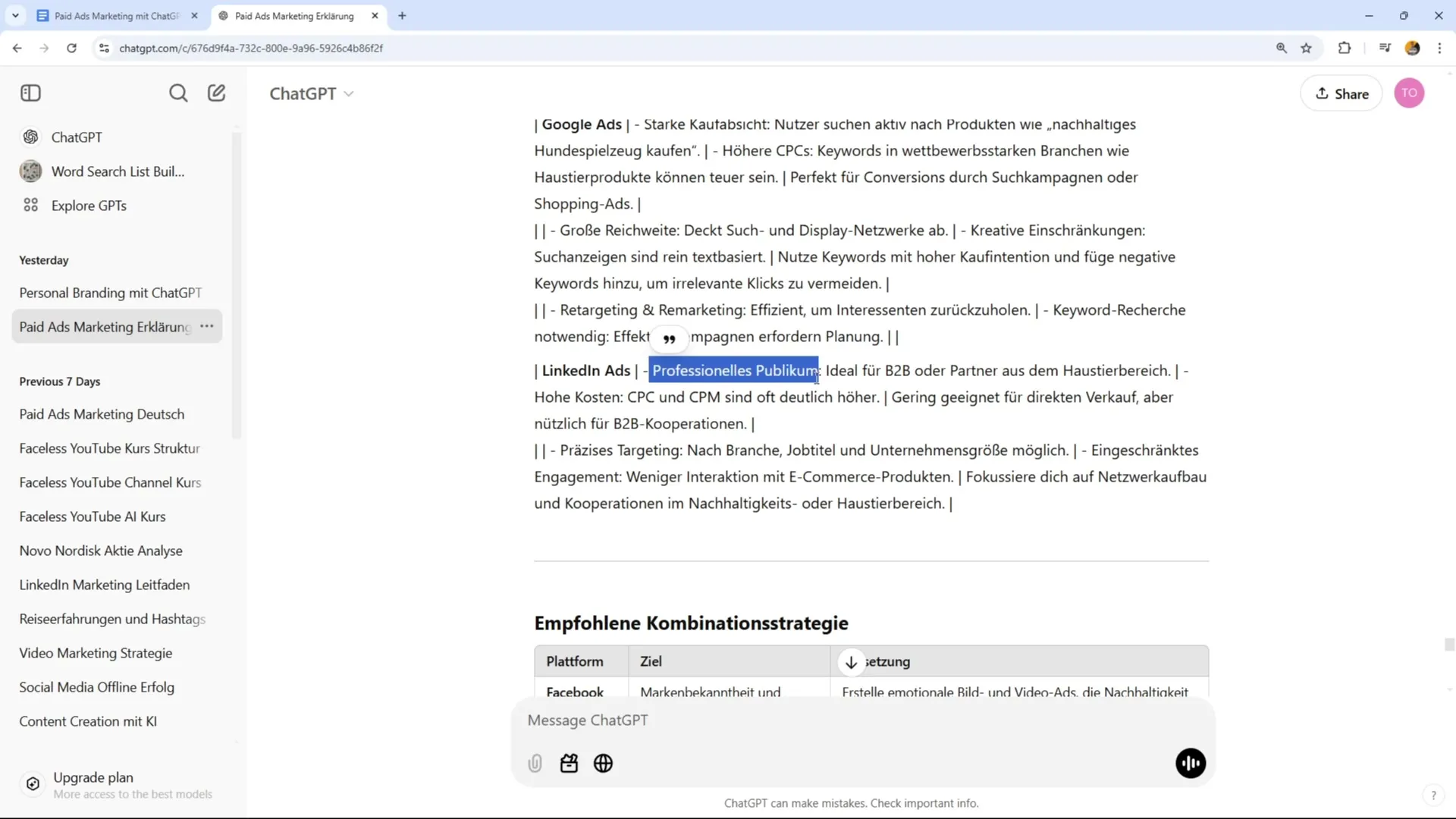Enable web search globe icon
1456x819 pixels.
(603, 764)
